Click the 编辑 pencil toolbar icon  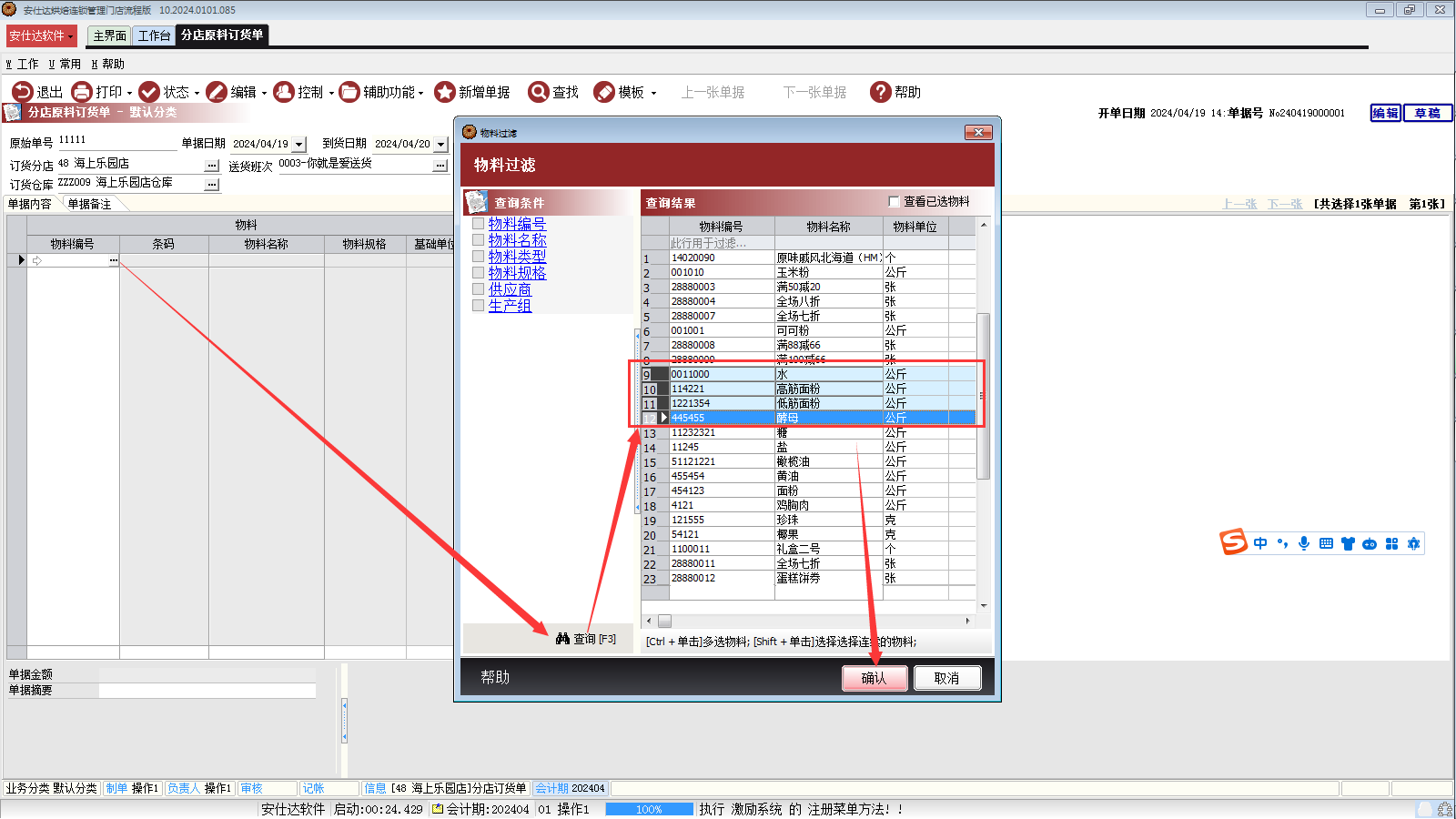coord(217,92)
